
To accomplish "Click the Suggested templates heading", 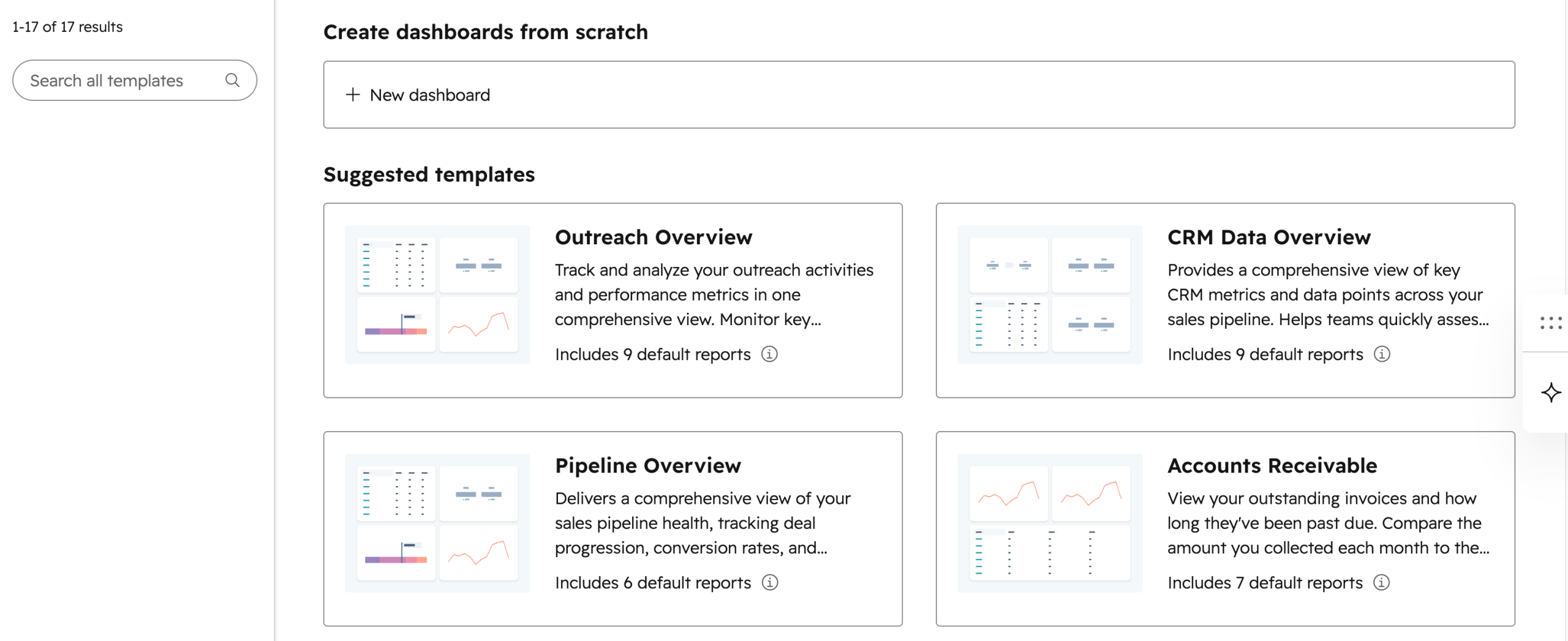I will 429,174.
